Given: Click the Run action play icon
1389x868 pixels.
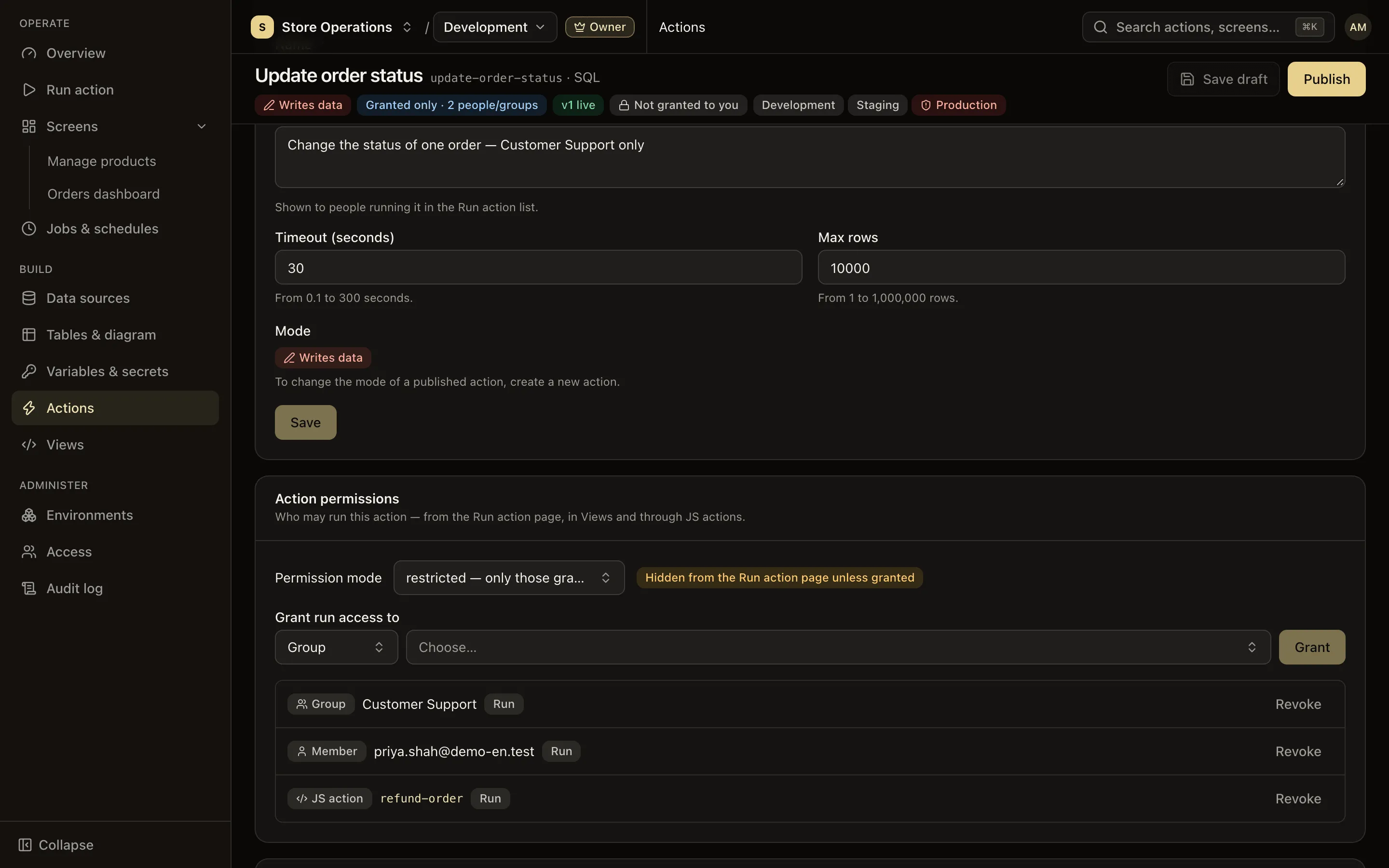Looking at the screenshot, I should pyautogui.click(x=29, y=90).
